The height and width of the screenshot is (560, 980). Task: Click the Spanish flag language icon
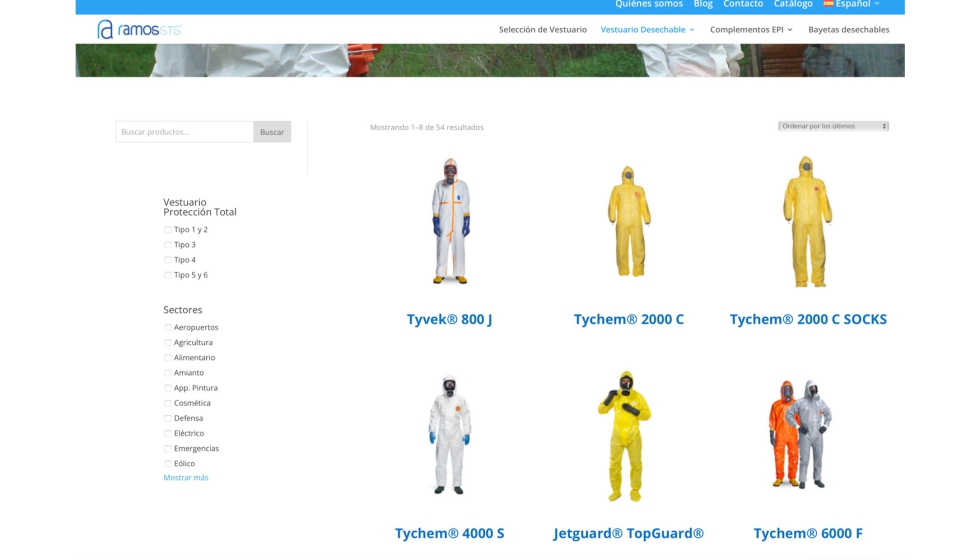coord(828,4)
